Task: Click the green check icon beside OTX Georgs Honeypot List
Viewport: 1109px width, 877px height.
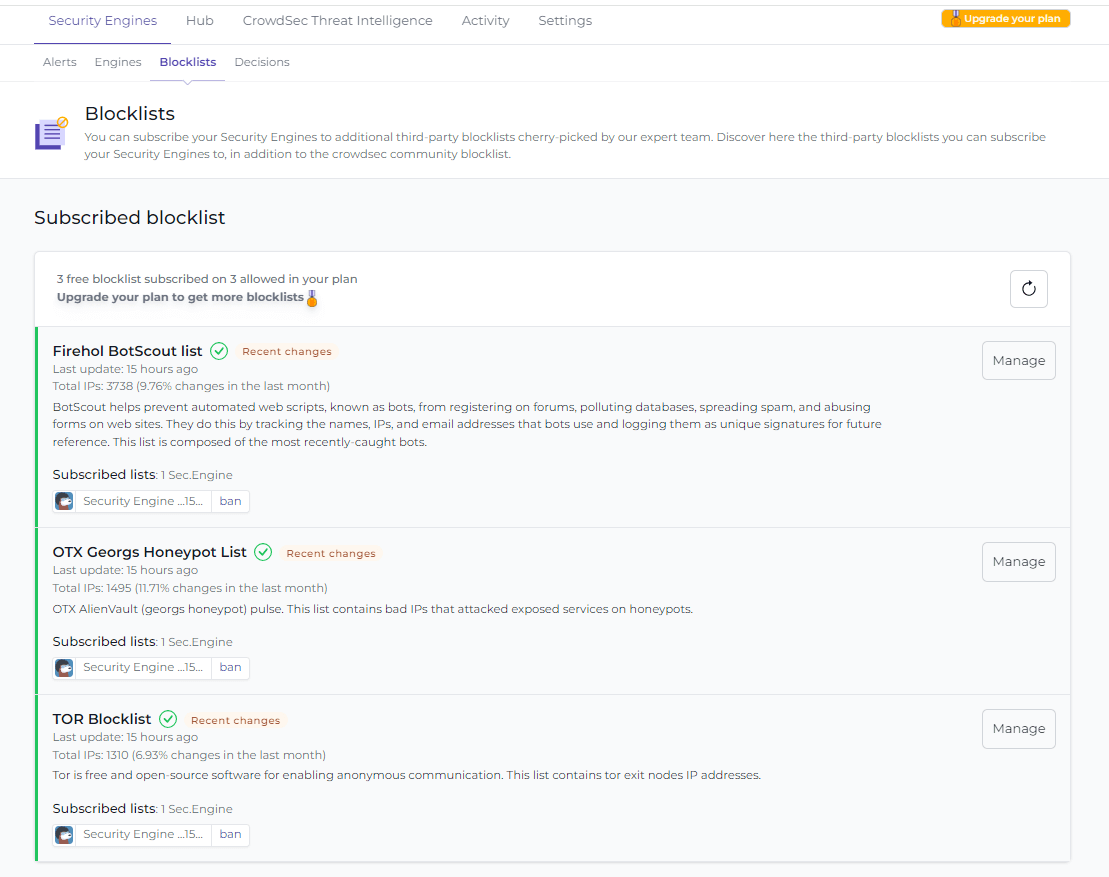Action: (x=263, y=552)
